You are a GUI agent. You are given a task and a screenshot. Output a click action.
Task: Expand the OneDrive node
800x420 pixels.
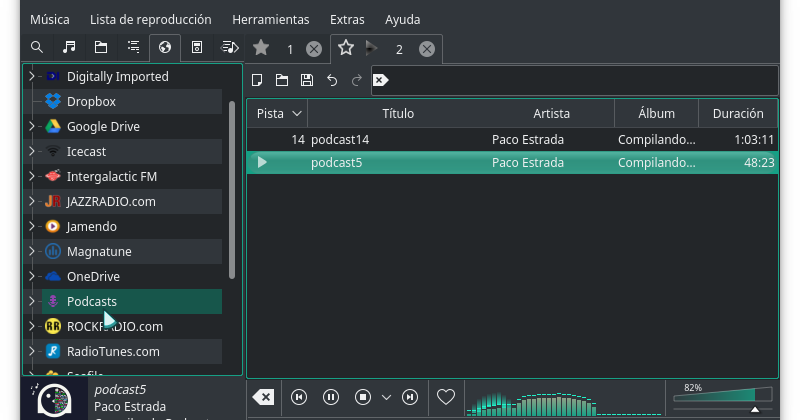(x=32, y=276)
